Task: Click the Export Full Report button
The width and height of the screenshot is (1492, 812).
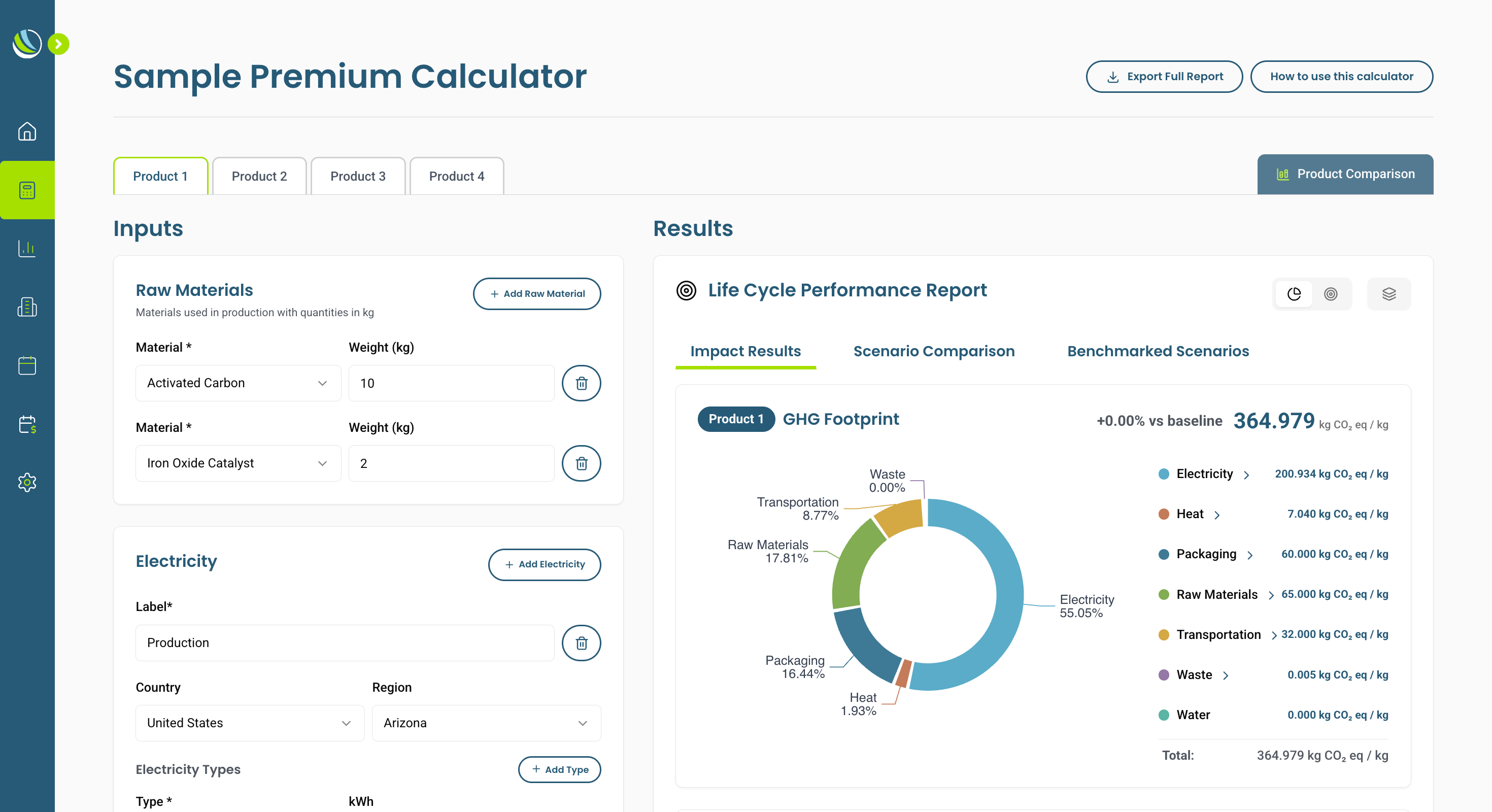Action: [x=1164, y=77]
